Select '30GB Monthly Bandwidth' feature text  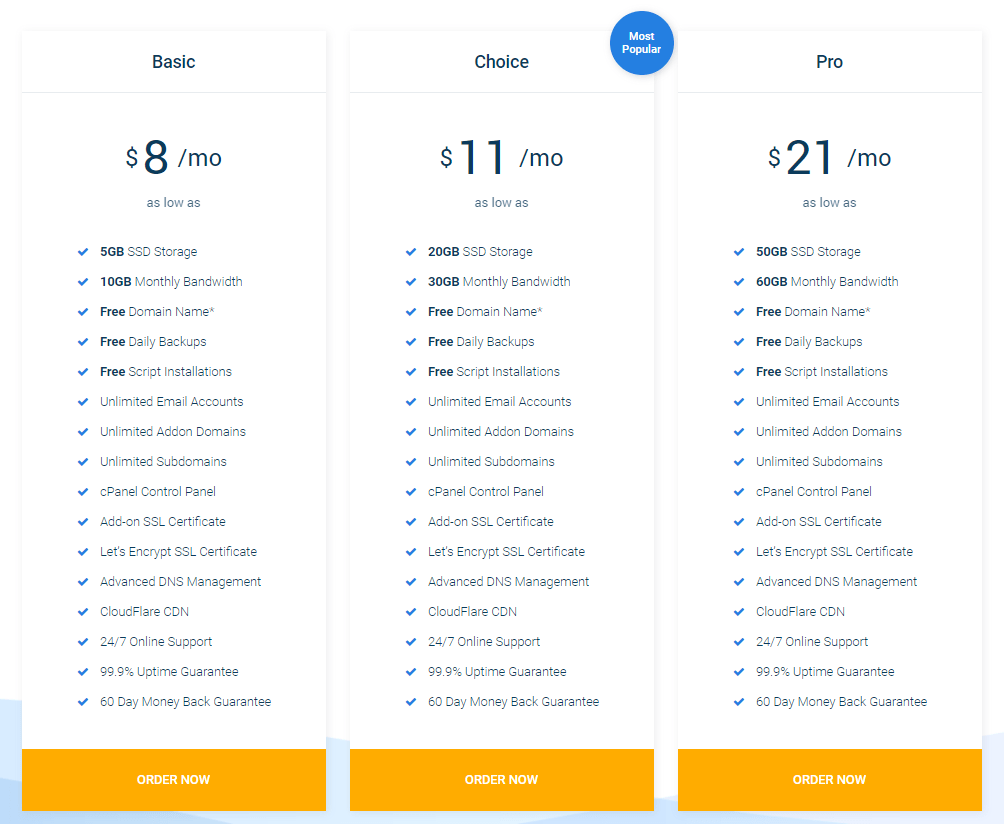[499, 282]
